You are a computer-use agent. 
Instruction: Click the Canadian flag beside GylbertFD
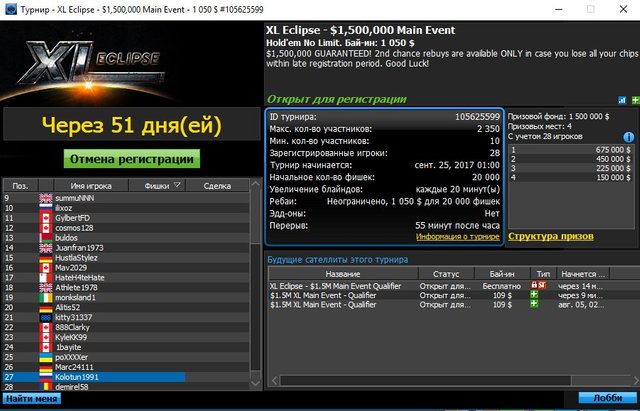(x=46, y=218)
